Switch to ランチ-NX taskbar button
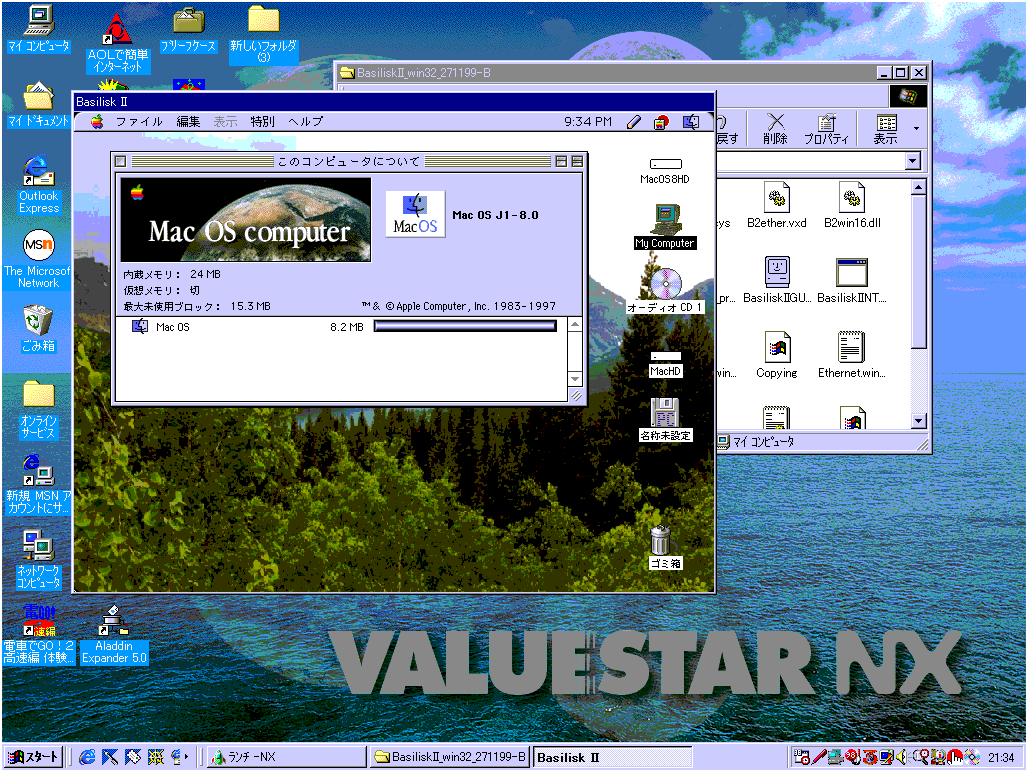 286,757
